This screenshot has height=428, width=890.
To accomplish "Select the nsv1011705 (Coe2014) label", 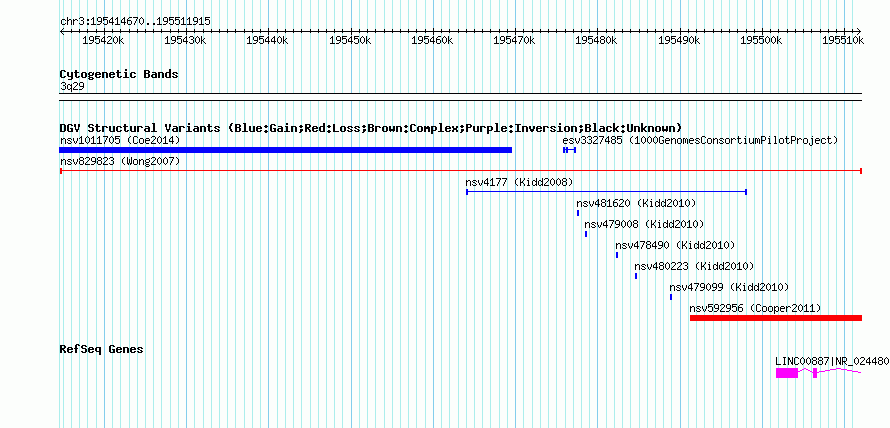I will pos(120,140).
